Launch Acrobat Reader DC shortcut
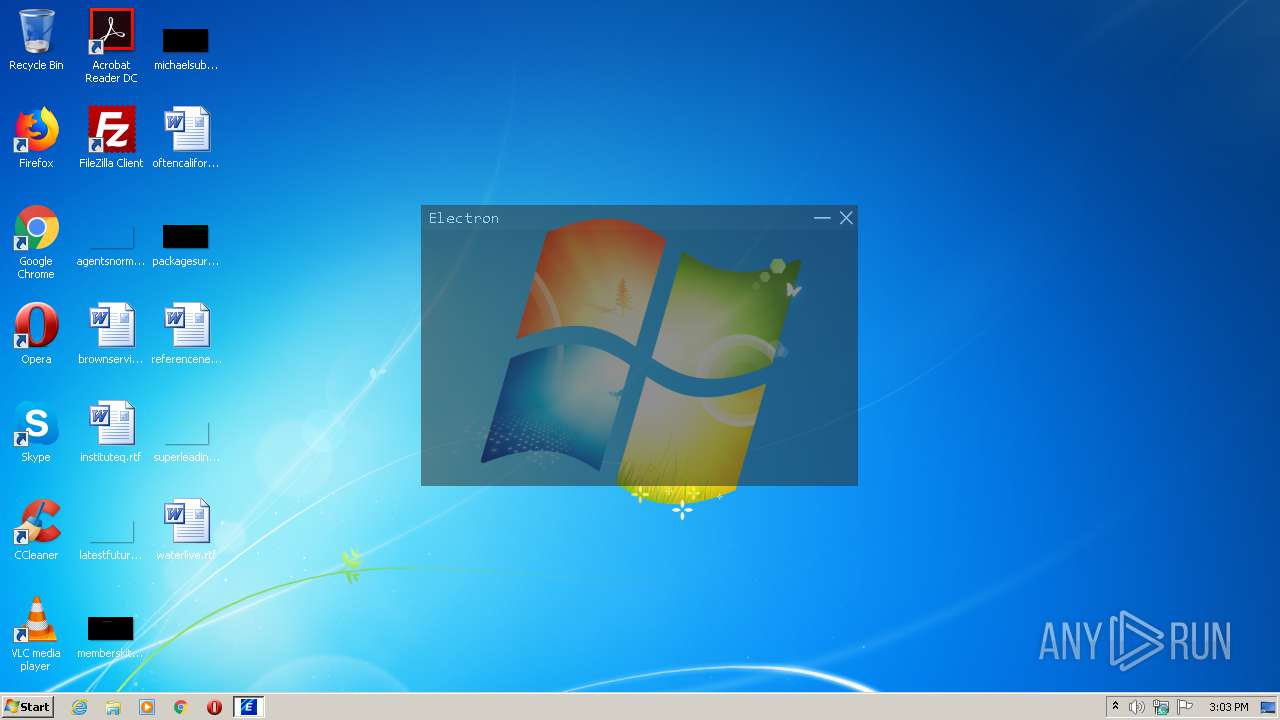The width and height of the screenshot is (1280, 720). click(x=111, y=45)
